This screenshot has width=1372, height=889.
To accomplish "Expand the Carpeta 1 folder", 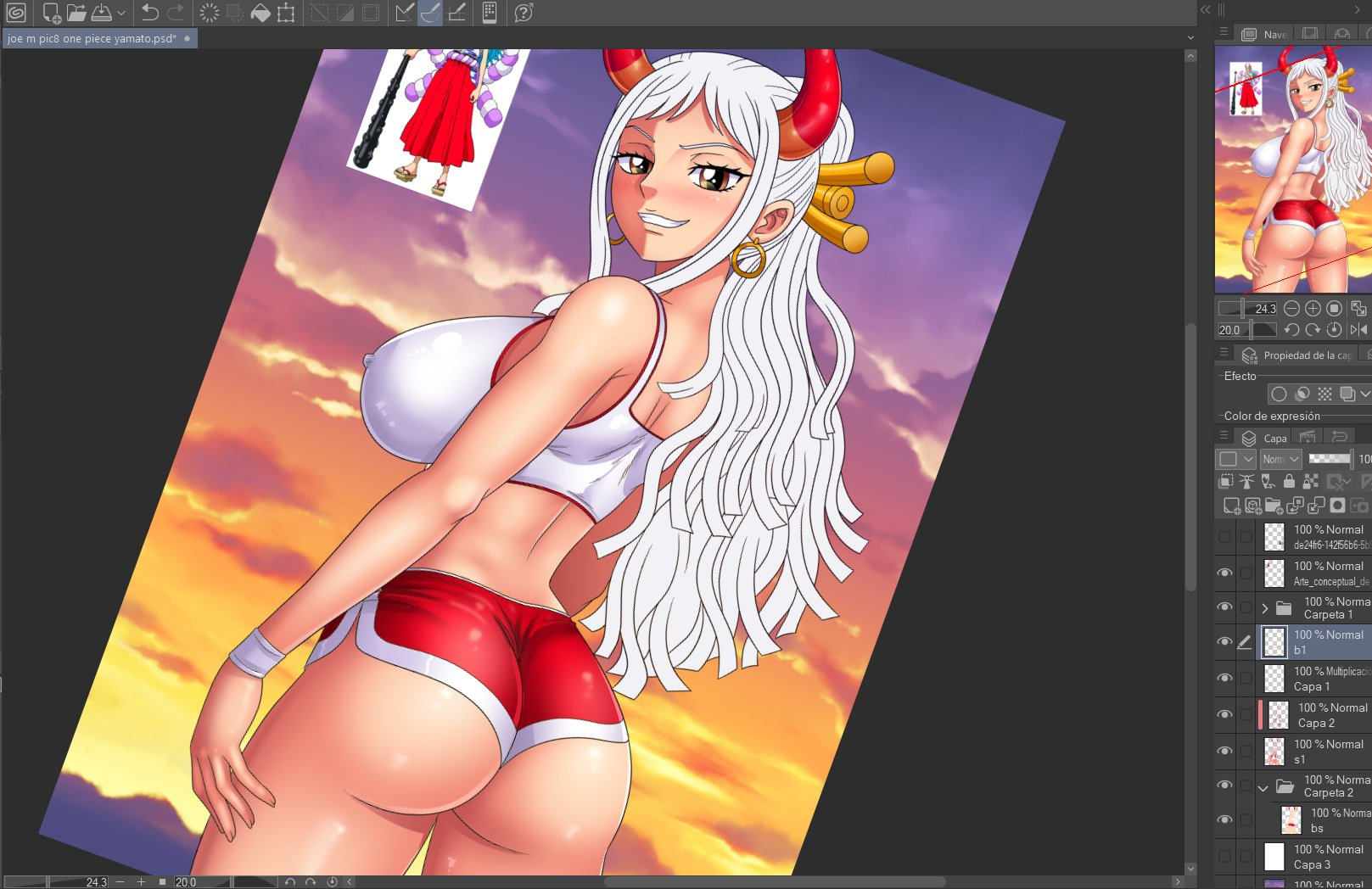I will tap(1264, 608).
